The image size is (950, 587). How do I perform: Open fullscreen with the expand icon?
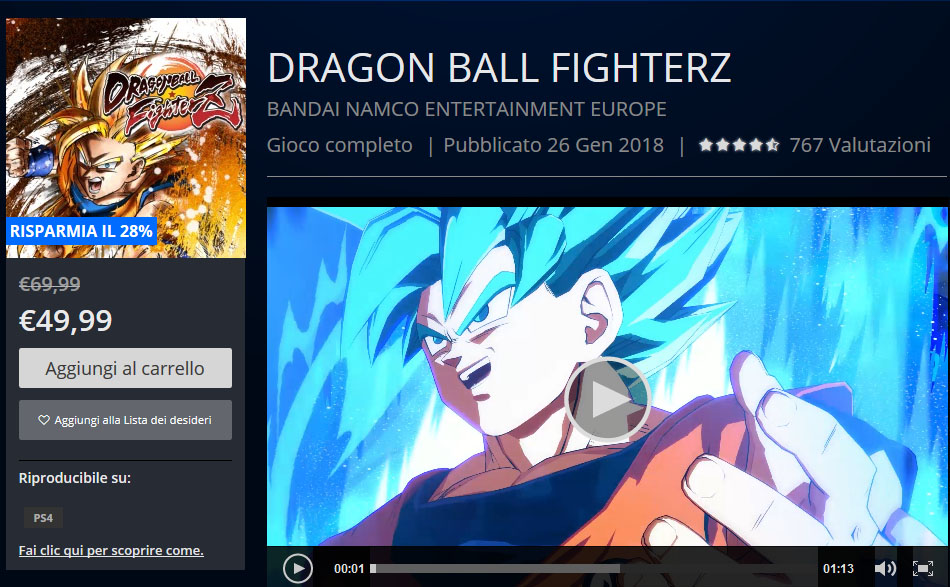tap(923, 568)
